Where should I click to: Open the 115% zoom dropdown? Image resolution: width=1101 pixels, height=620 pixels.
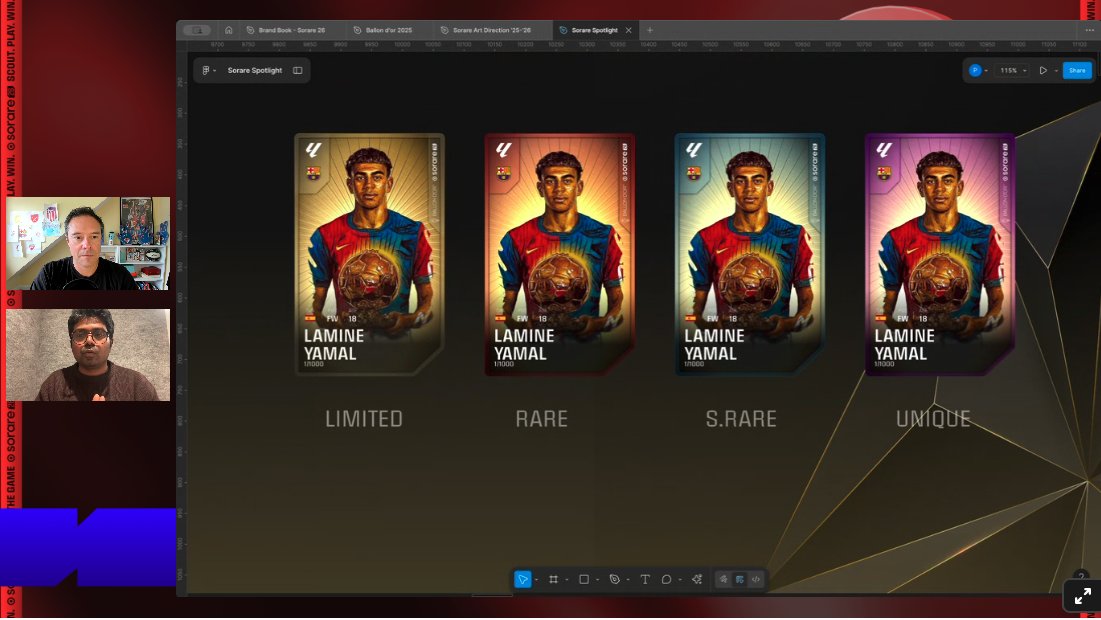pos(1013,70)
